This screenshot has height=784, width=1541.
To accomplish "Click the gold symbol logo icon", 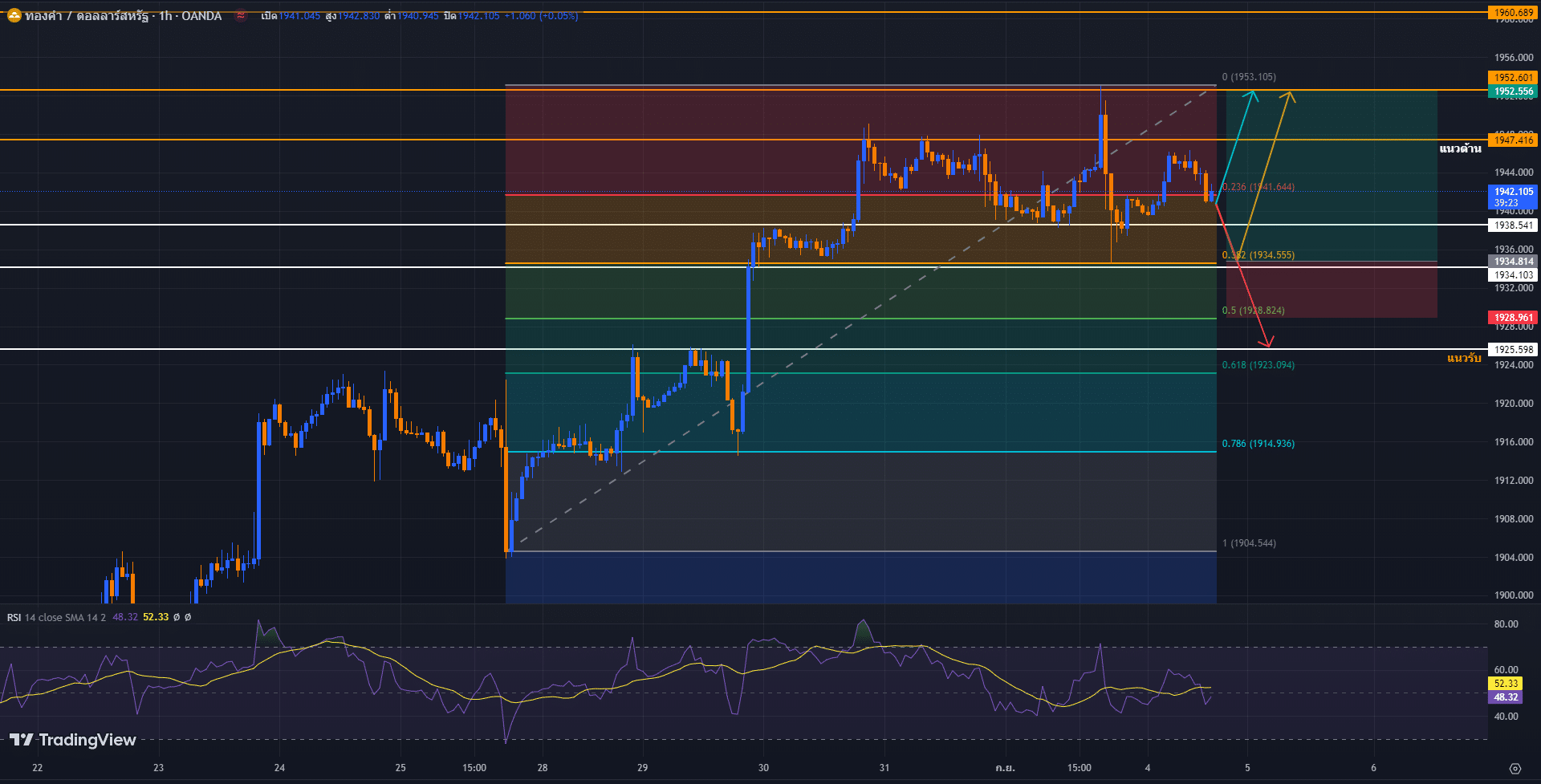I will pos(14,15).
